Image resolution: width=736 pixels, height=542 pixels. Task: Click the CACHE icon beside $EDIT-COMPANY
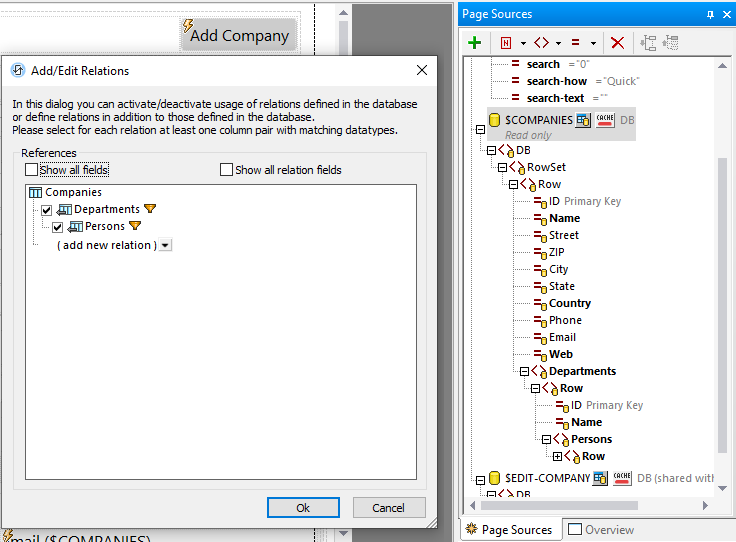click(x=623, y=478)
